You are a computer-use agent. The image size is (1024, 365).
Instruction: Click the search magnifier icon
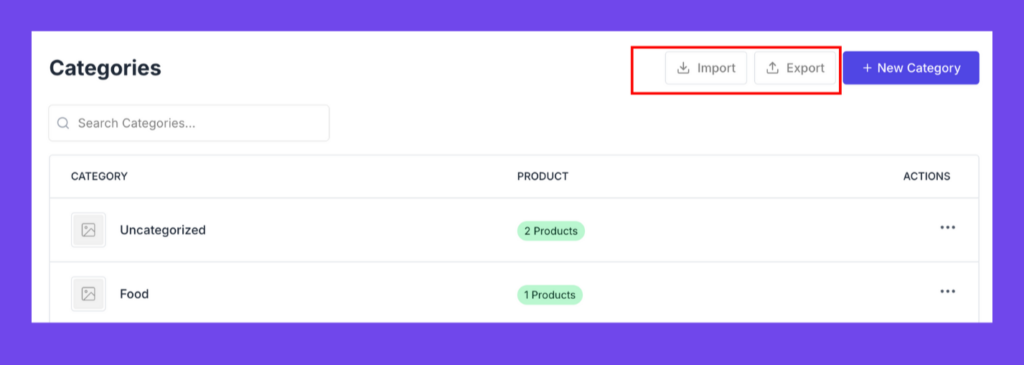[63, 123]
